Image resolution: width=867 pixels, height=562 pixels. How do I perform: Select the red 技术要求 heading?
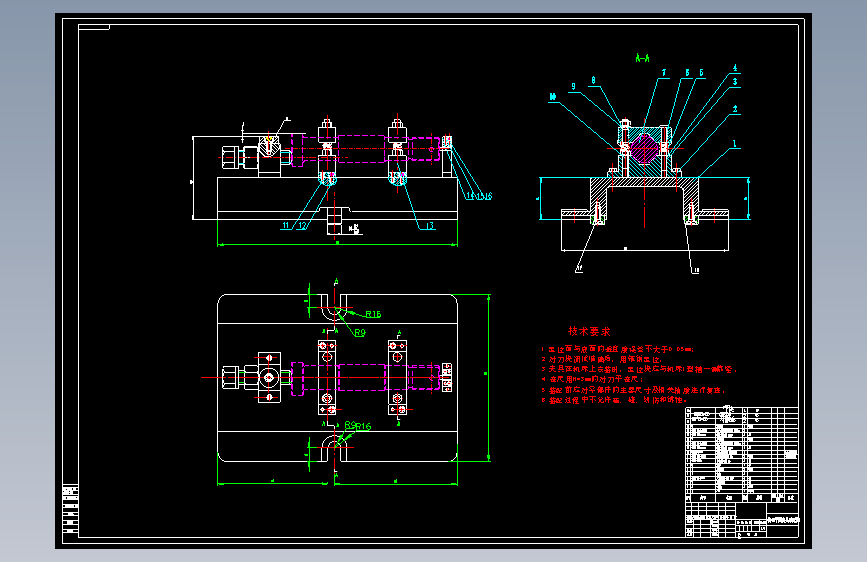pyautogui.click(x=589, y=331)
